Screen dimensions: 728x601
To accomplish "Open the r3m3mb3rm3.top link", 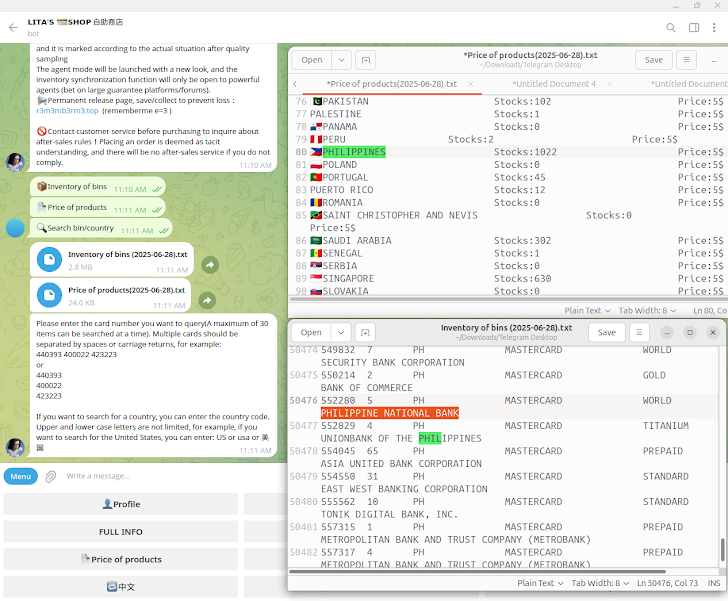I will (x=67, y=111).
